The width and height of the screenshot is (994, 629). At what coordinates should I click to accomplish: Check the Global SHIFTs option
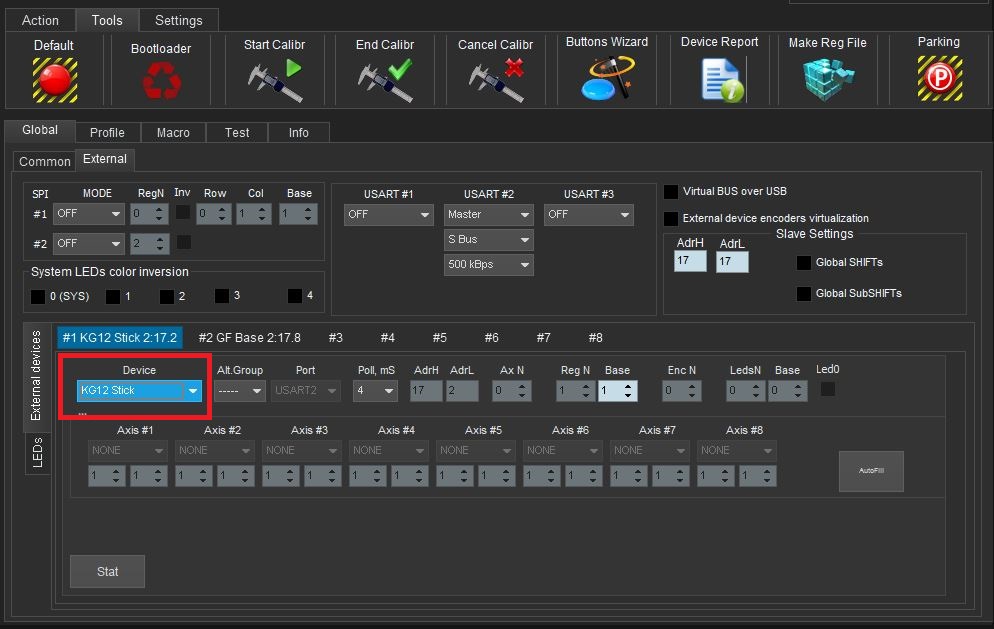click(x=803, y=263)
